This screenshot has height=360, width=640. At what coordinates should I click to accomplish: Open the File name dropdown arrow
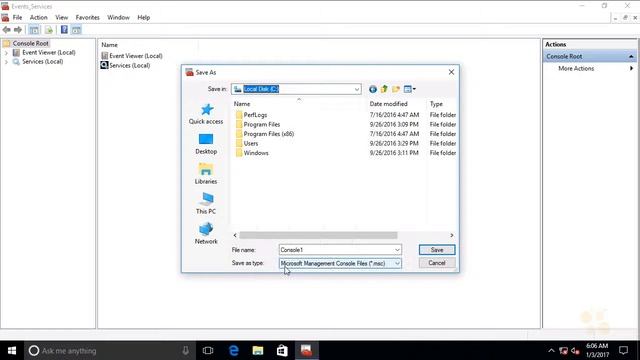click(397, 250)
